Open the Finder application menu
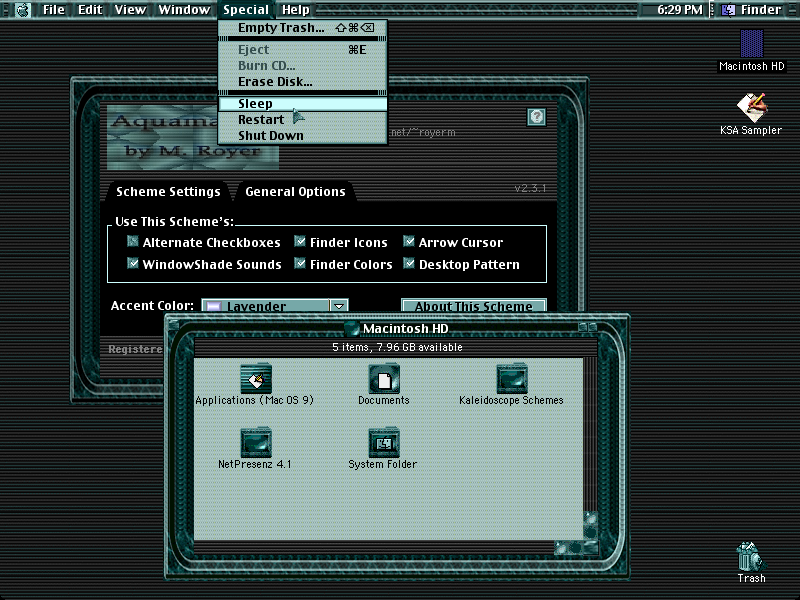The width and height of the screenshot is (800, 600). 752,10
